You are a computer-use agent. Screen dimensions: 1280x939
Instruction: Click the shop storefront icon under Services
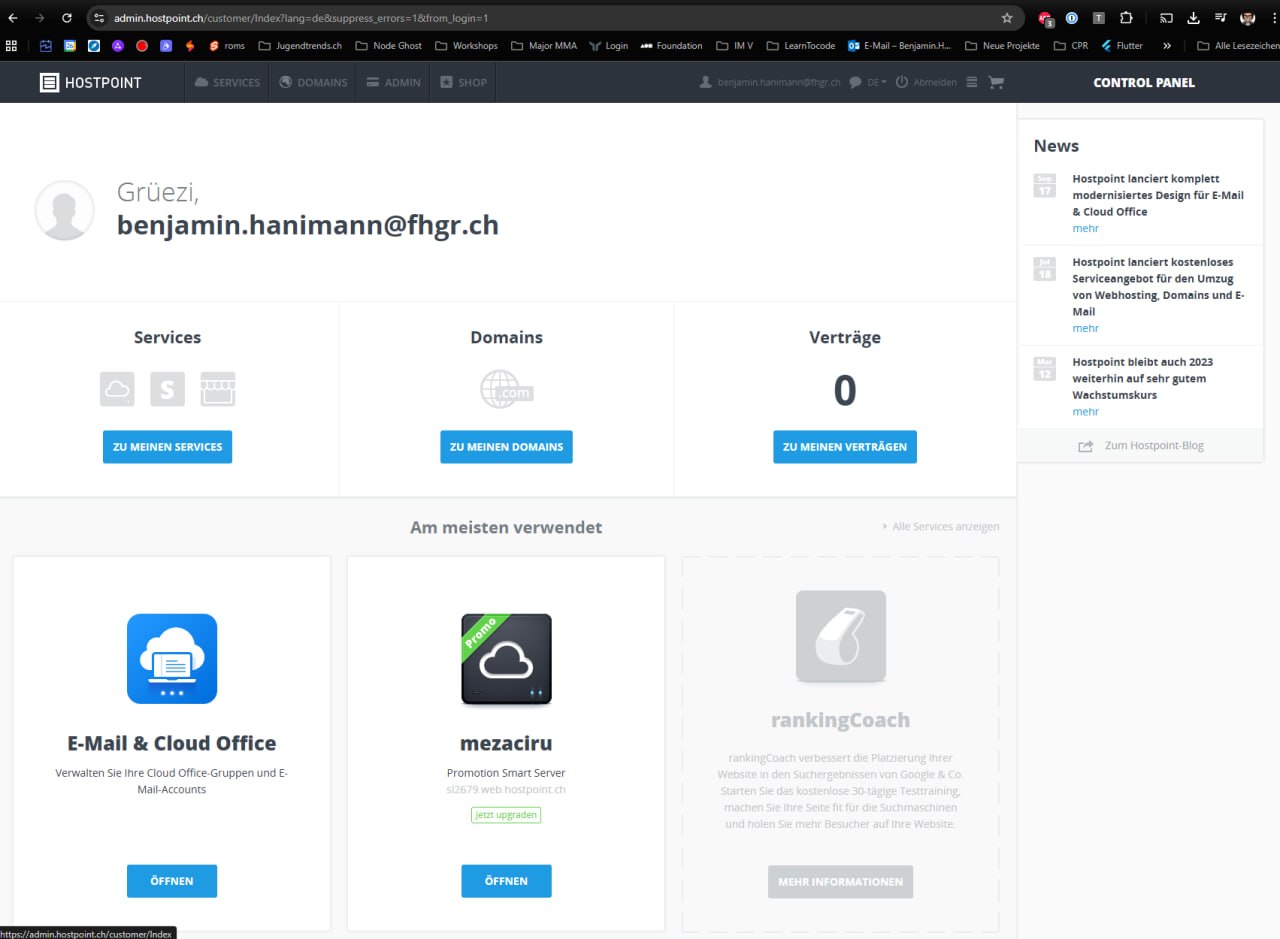(x=217, y=389)
